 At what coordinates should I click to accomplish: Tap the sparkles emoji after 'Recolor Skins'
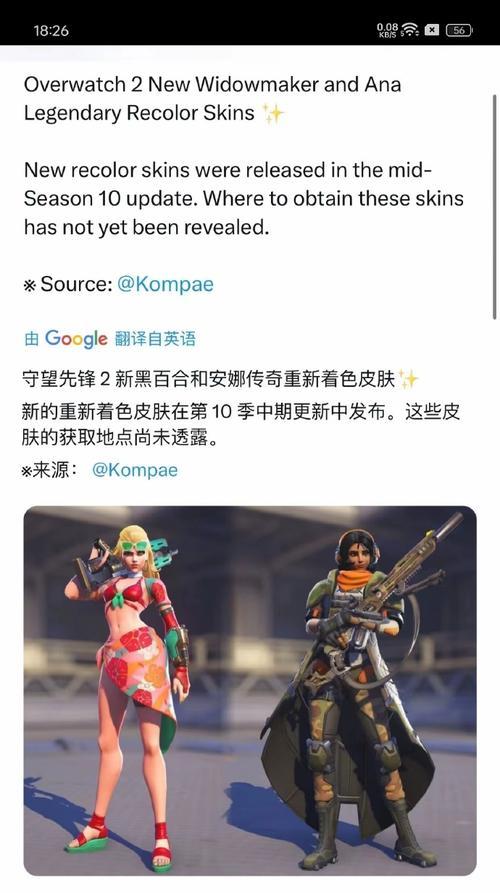pyautogui.click(x=272, y=113)
